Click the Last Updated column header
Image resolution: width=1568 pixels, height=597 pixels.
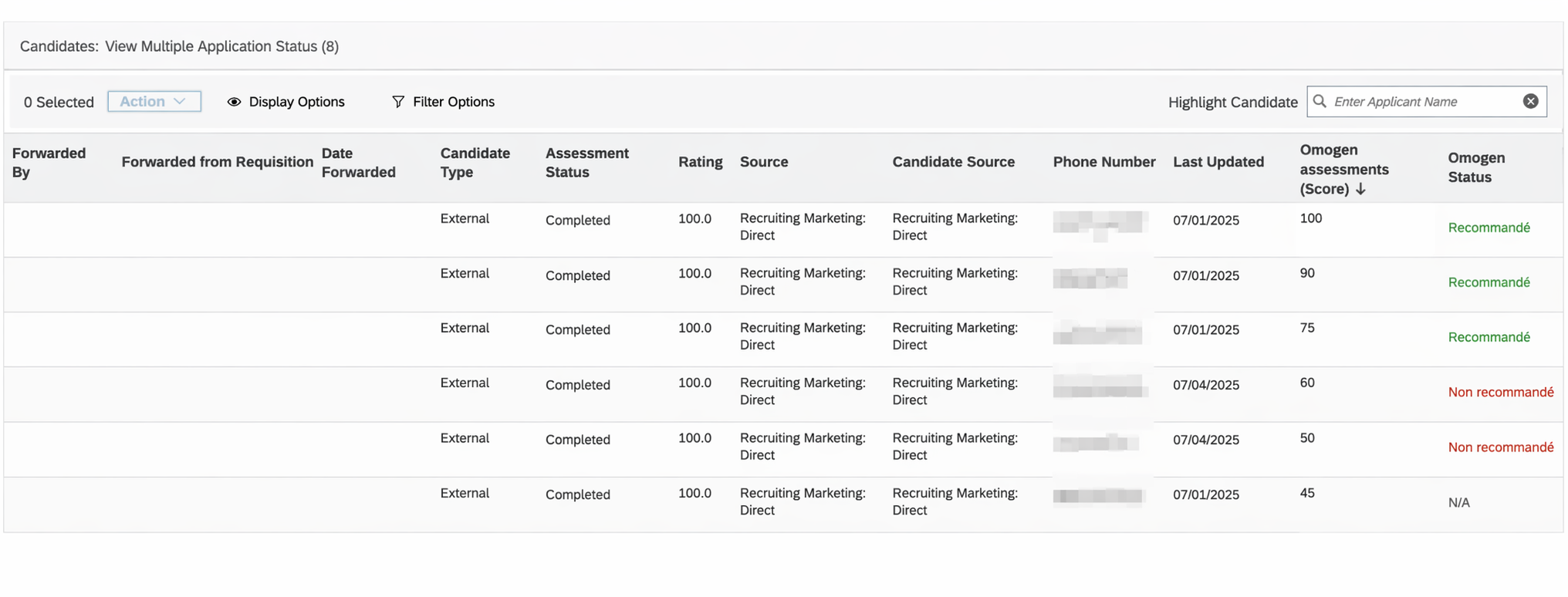pyautogui.click(x=1218, y=161)
